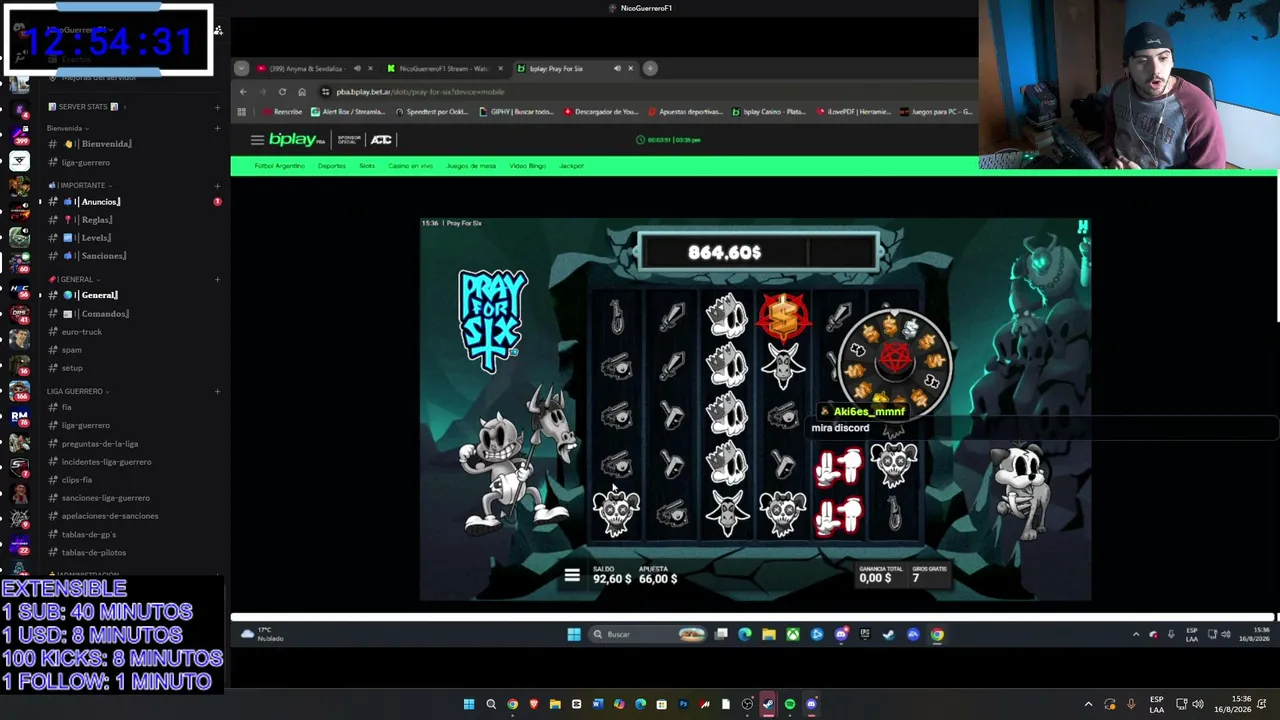1280x720 pixels.
Task: Open the bplay Casino bookmark
Action: coord(769,112)
